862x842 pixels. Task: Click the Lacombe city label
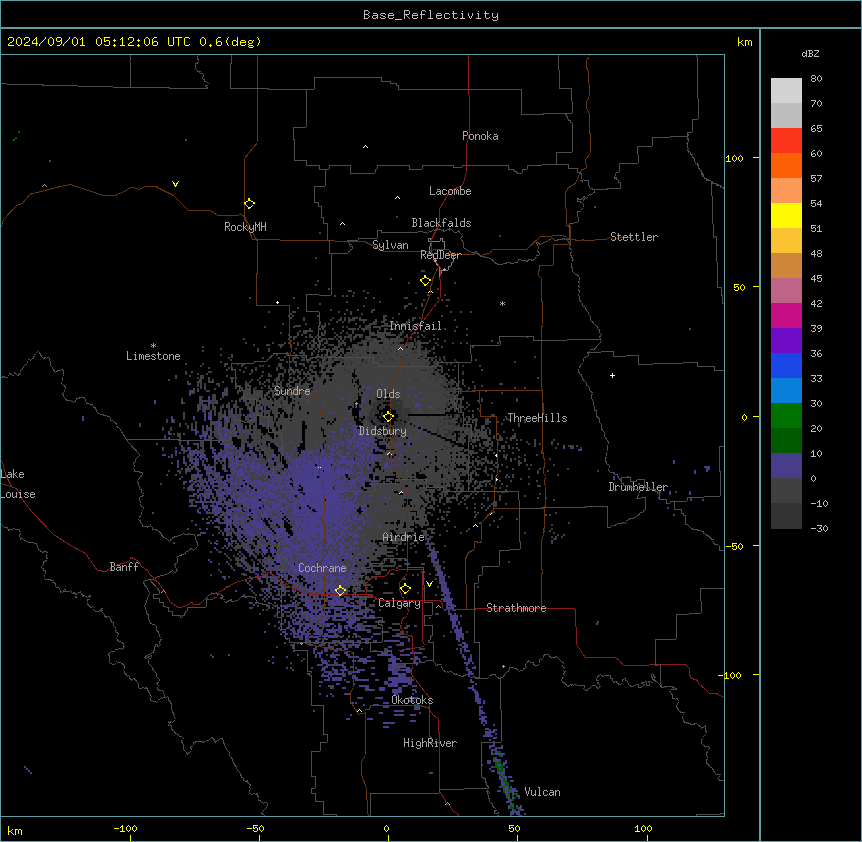[450, 191]
